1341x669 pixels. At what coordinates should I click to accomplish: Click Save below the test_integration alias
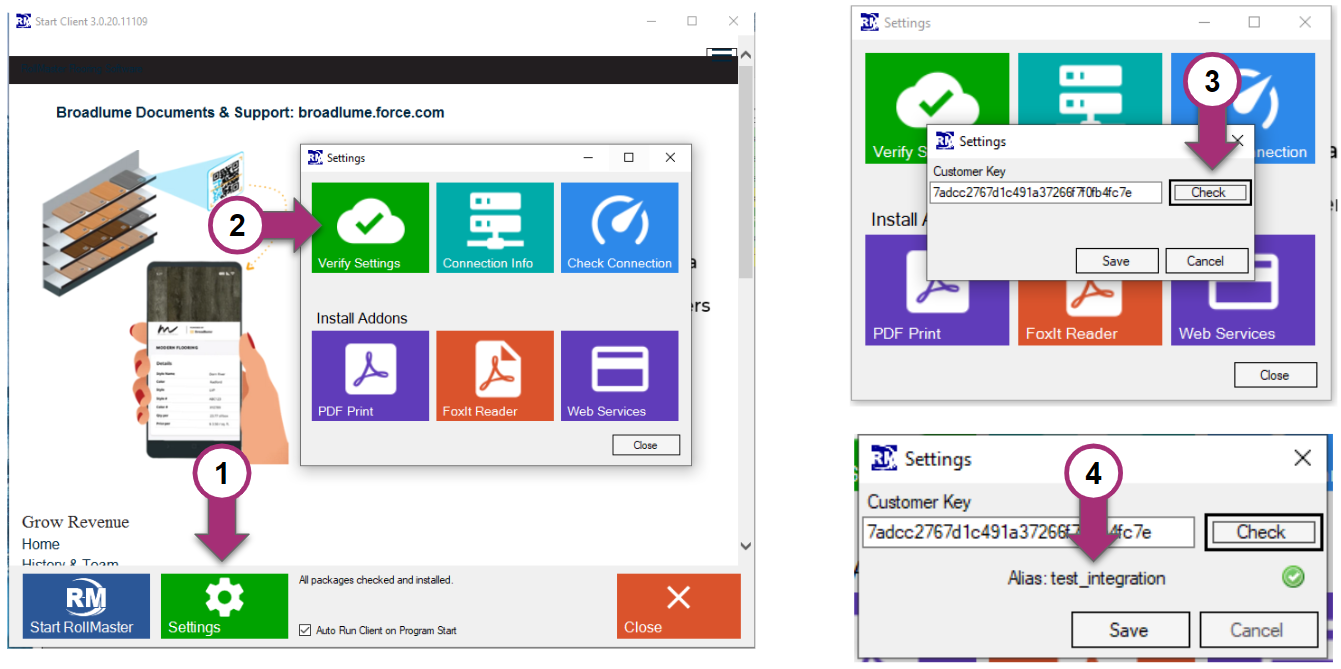1128,630
